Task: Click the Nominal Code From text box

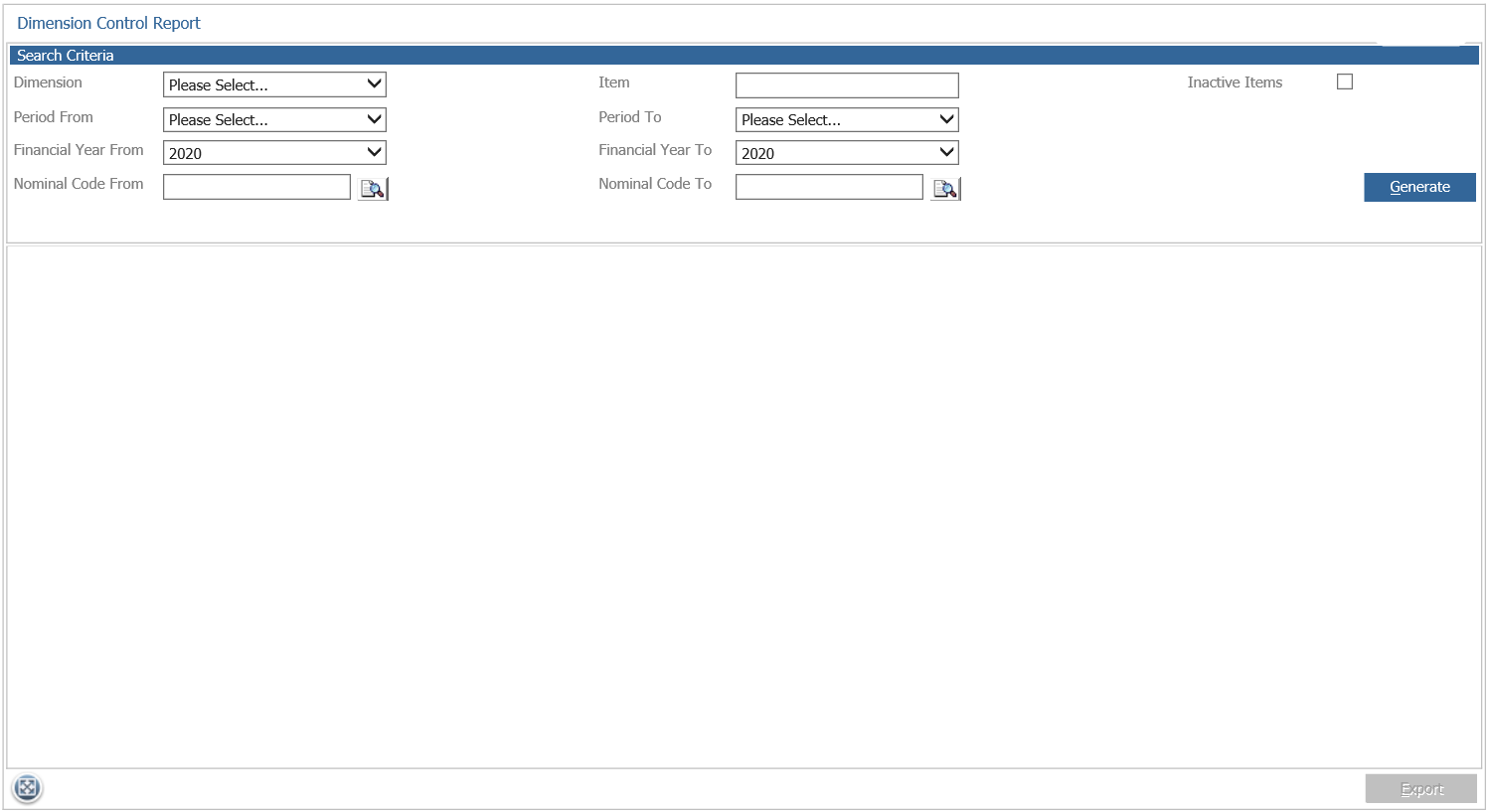Action: point(256,186)
